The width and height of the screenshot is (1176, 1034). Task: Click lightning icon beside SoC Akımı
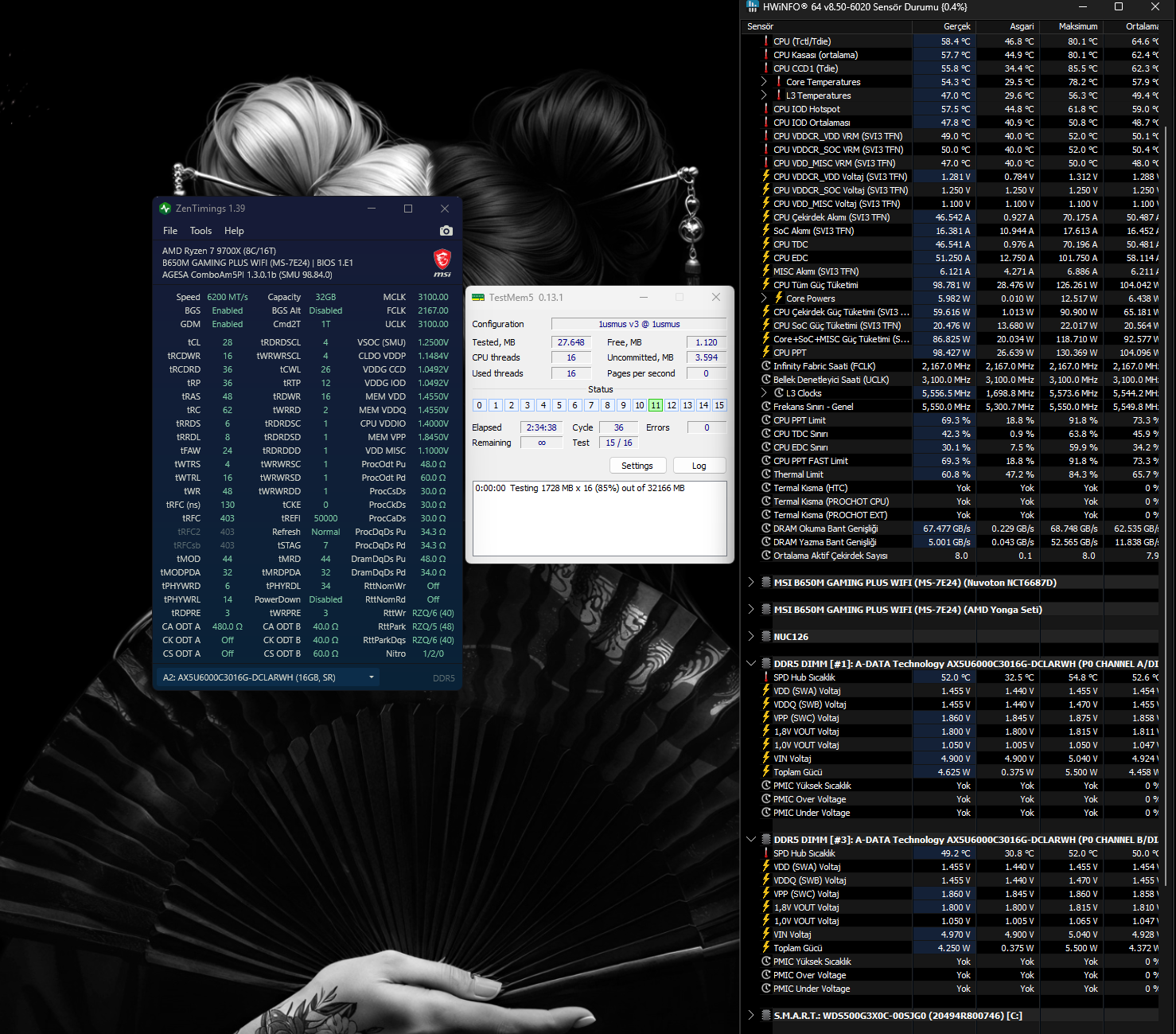pyautogui.click(x=766, y=231)
